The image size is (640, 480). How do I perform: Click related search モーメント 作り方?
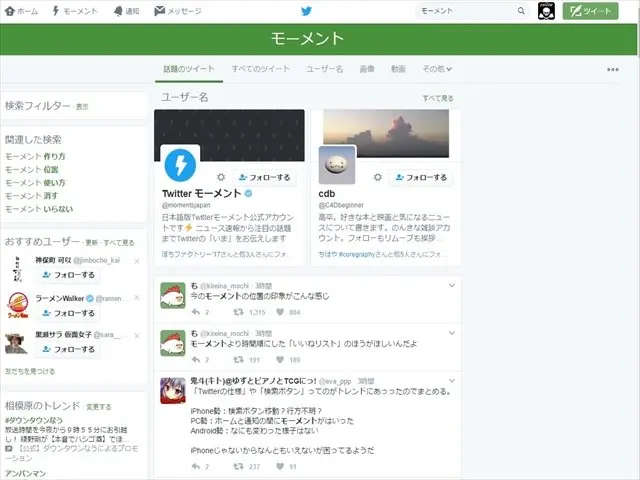[x=35, y=156]
